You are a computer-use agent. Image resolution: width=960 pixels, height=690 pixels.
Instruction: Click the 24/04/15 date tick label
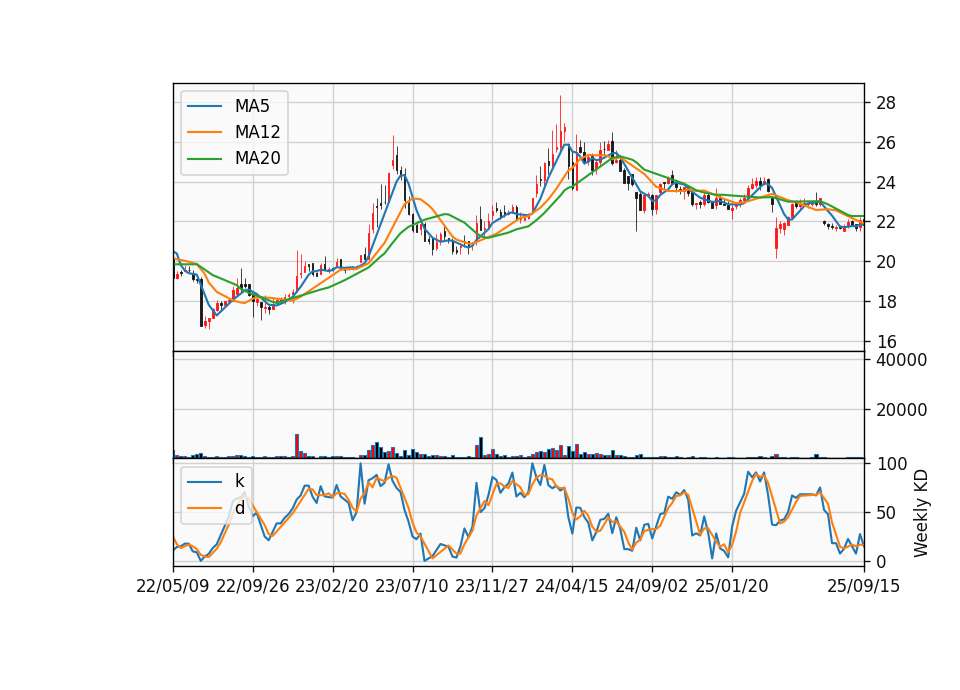pos(572,586)
